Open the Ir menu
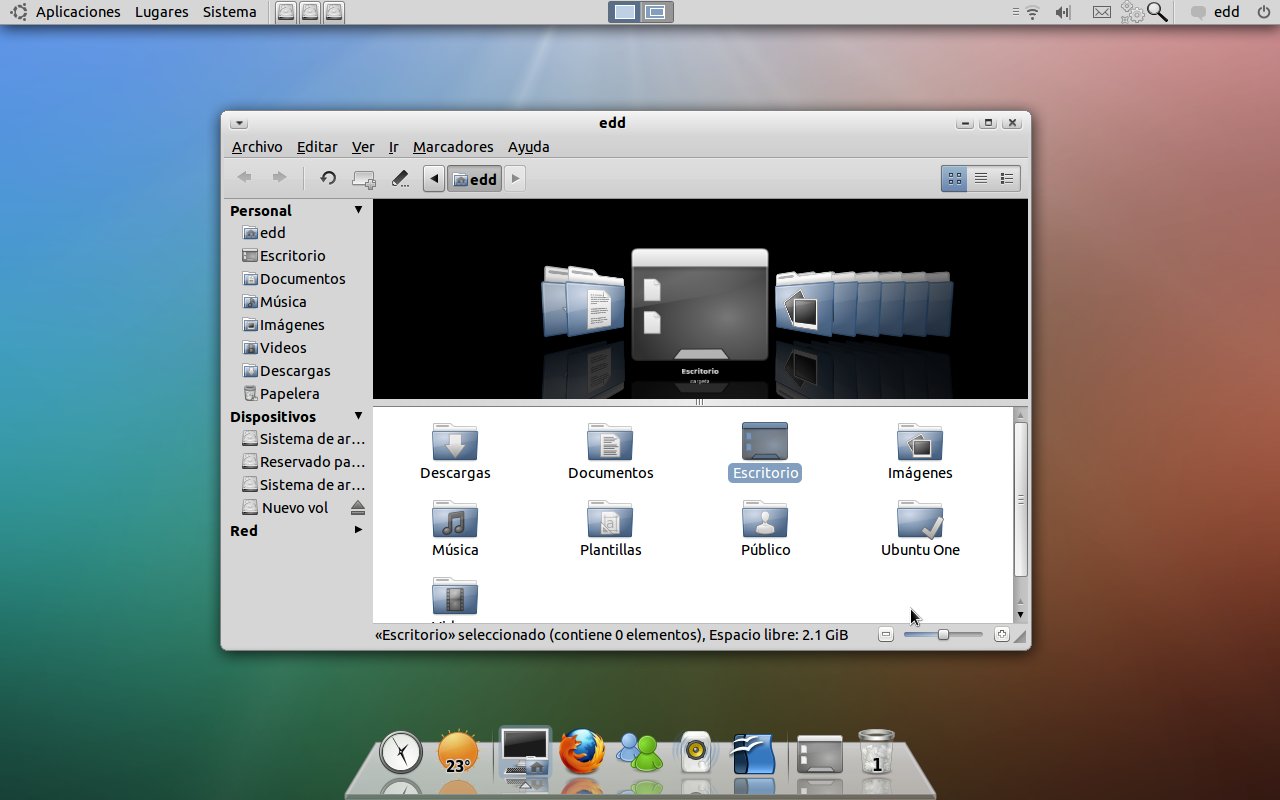The width and height of the screenshot is (1280, 800). pyautogui.click(x=394, y=147)
